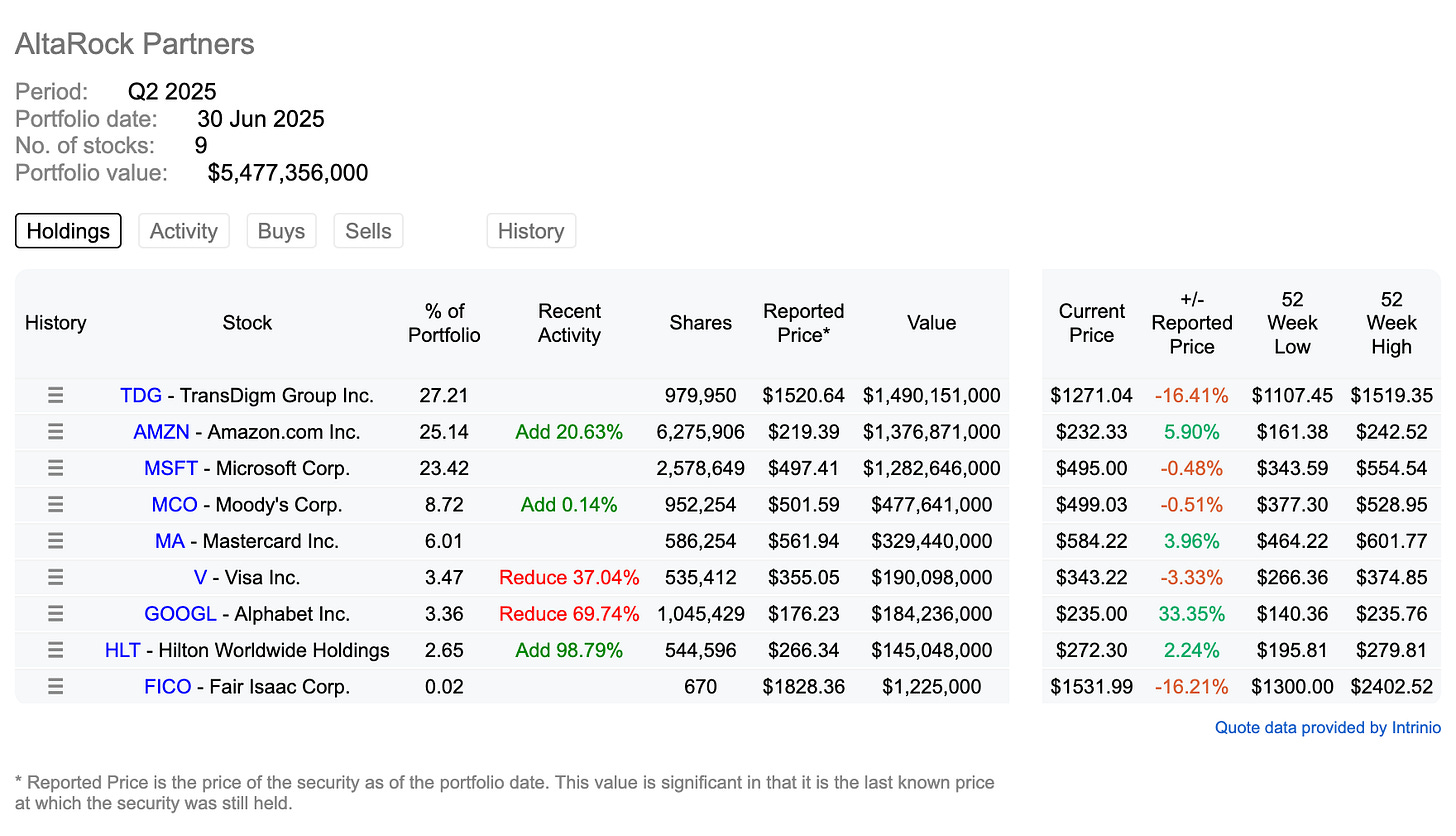This screenshot has height=836, width=1456.
Task: Select FICO 52 week high $2402.52
Action: pos(1391,687)
